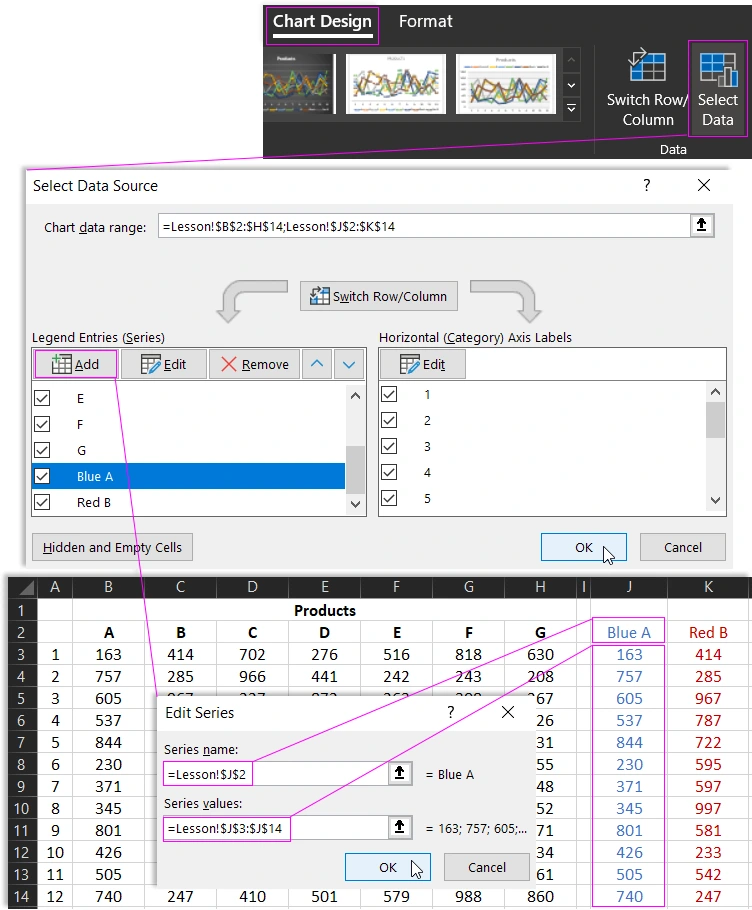Select the dark chart style thumbnail
Screen dimensions: 752x910
[x=299, y=84]
